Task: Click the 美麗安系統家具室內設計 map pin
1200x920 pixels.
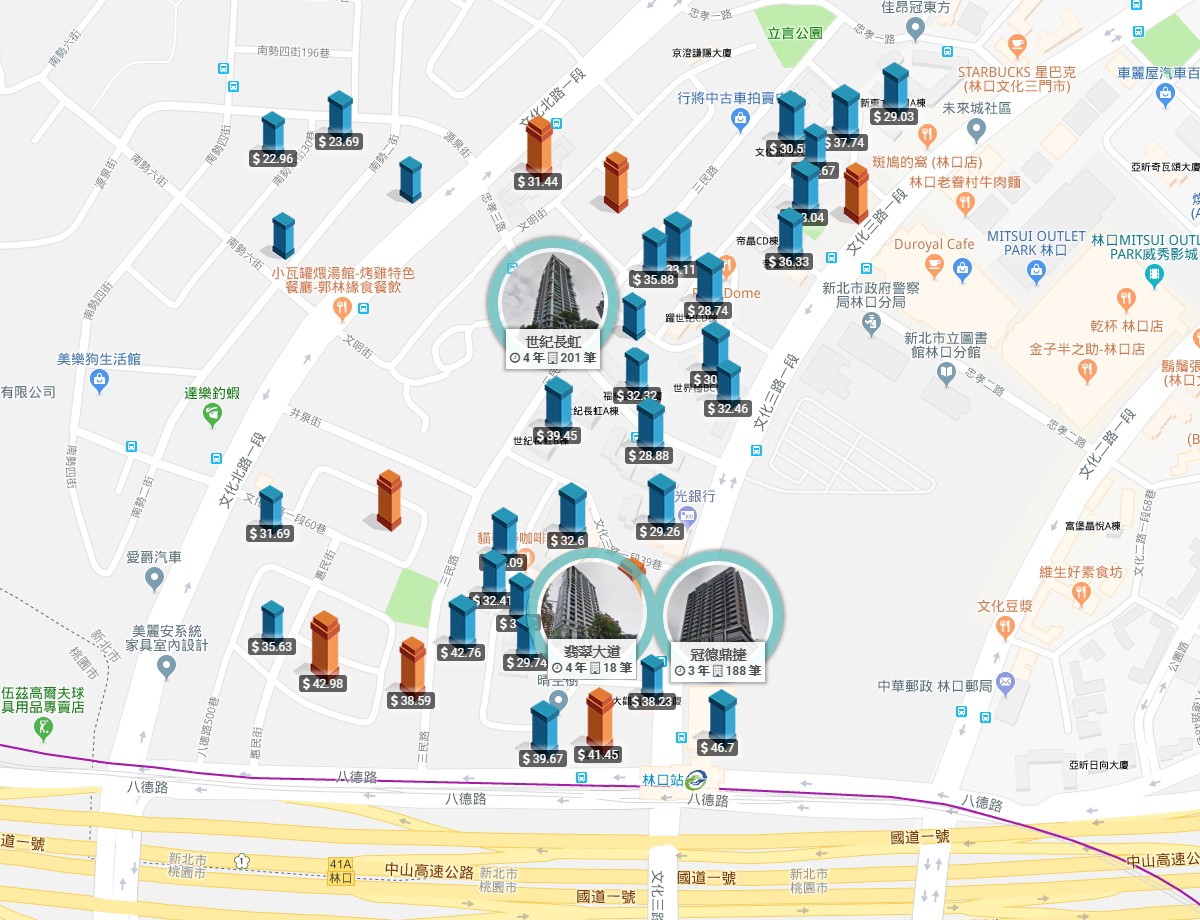Action: pyautogui.click(x=165, y=665)
